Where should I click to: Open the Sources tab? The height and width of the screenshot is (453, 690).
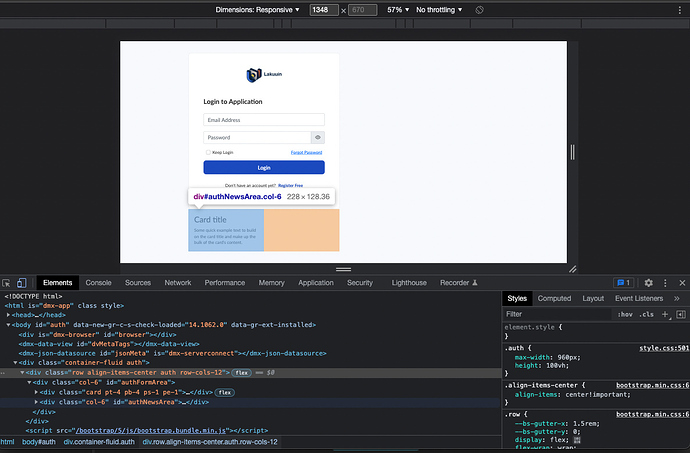(138, 283)
